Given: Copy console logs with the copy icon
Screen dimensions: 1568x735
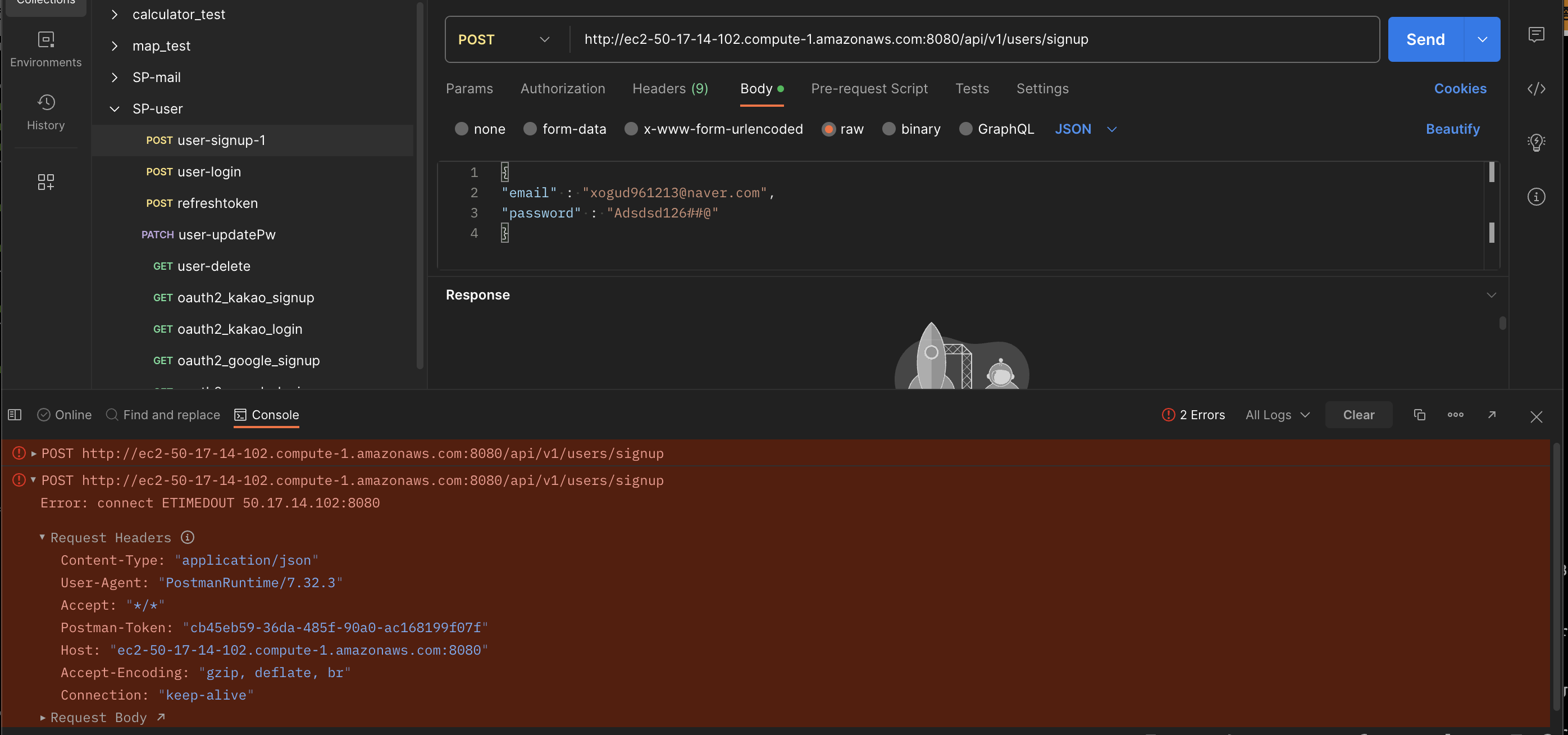Looking at the screenshot, I should point(1419,415).
